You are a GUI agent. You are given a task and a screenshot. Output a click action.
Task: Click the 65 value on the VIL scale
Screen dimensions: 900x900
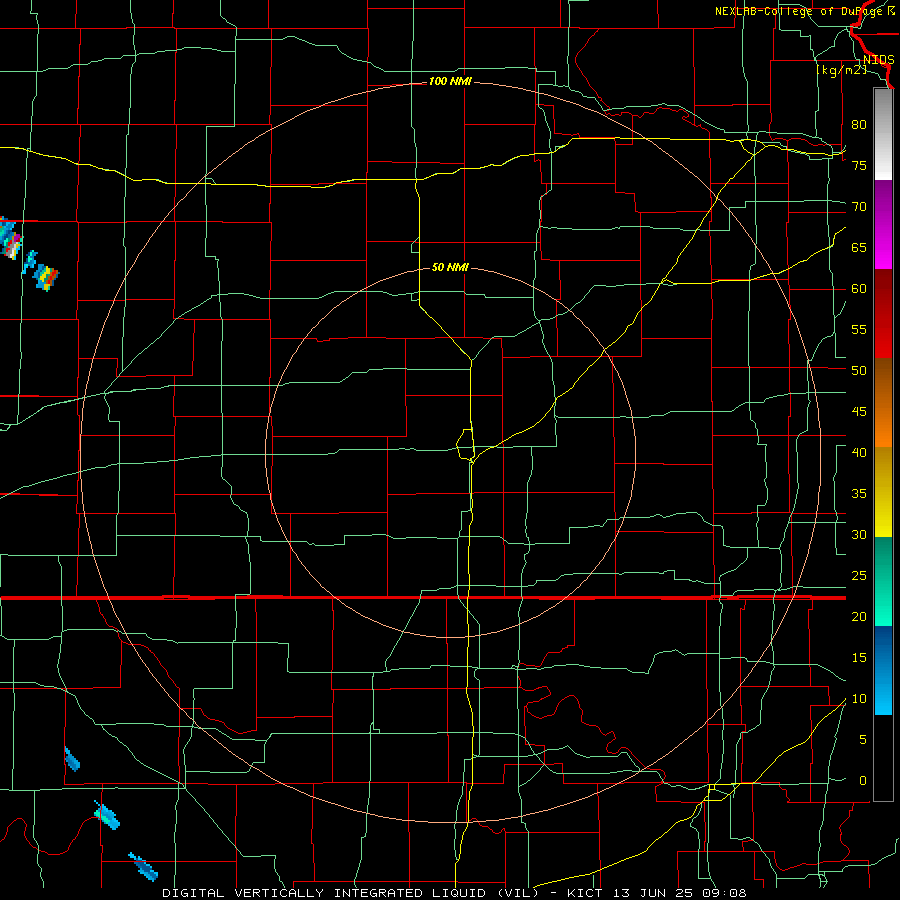pyautogui.click(x=859, y=247)
